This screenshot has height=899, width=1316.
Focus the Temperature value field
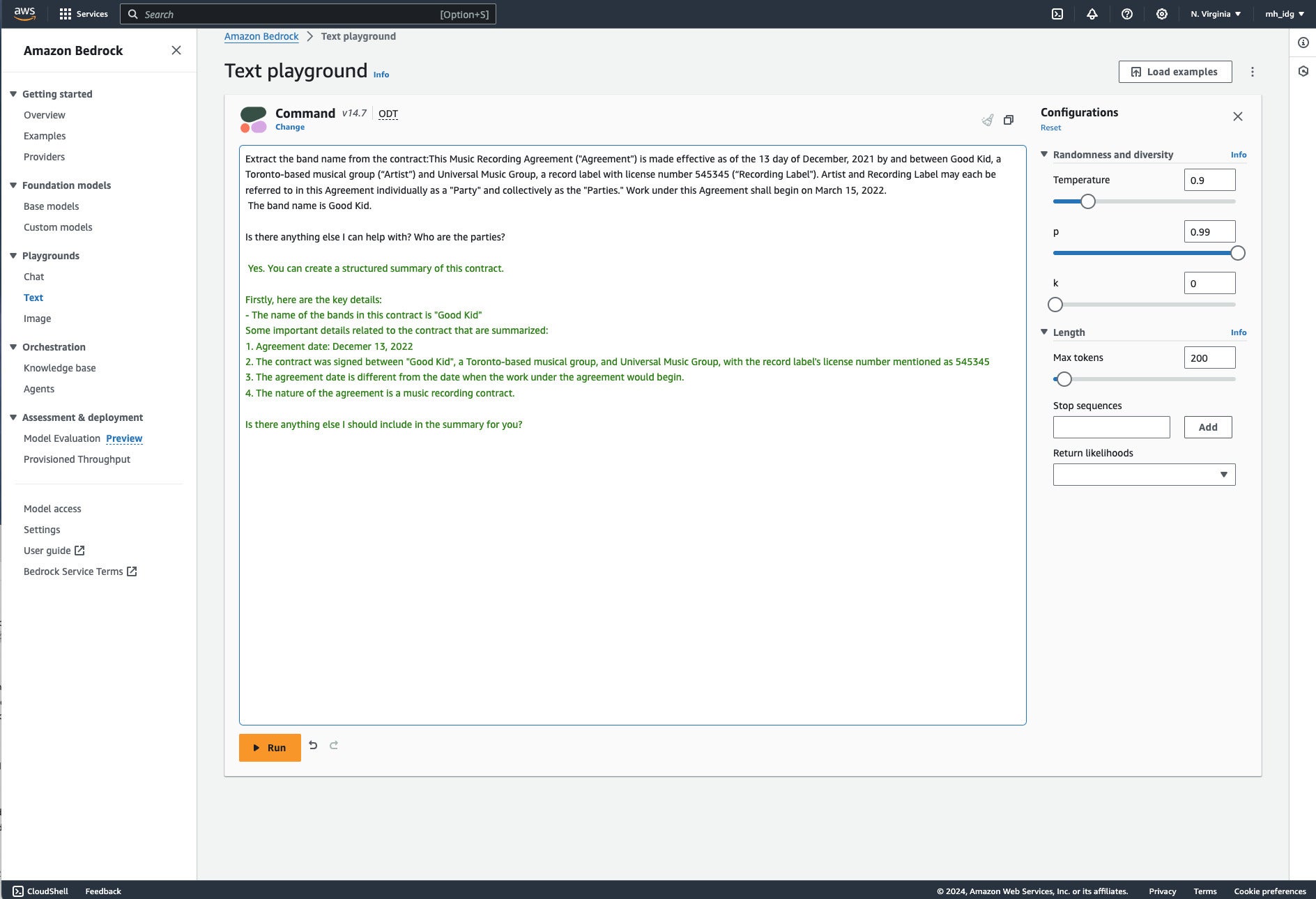(x=1209, y=180)
